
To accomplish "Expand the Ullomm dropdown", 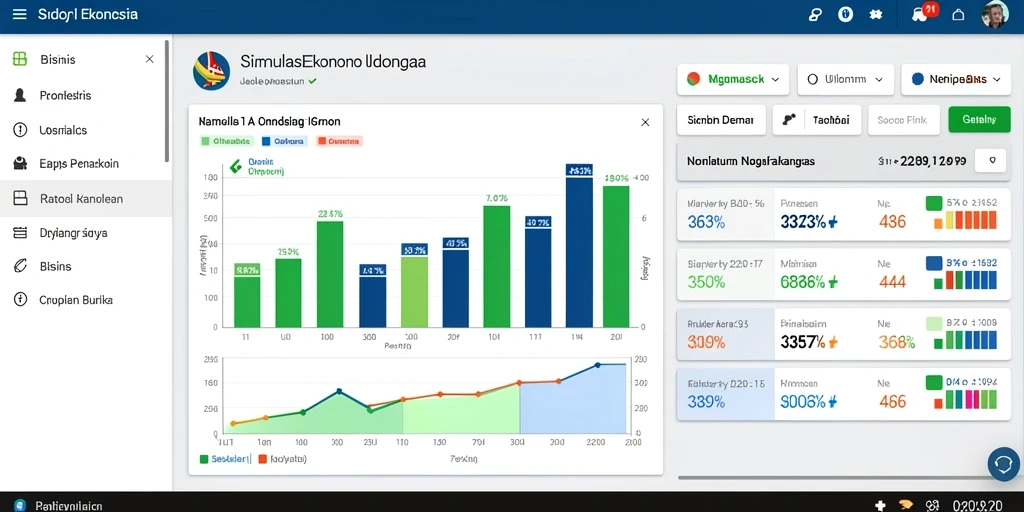I will pos(845,79).
